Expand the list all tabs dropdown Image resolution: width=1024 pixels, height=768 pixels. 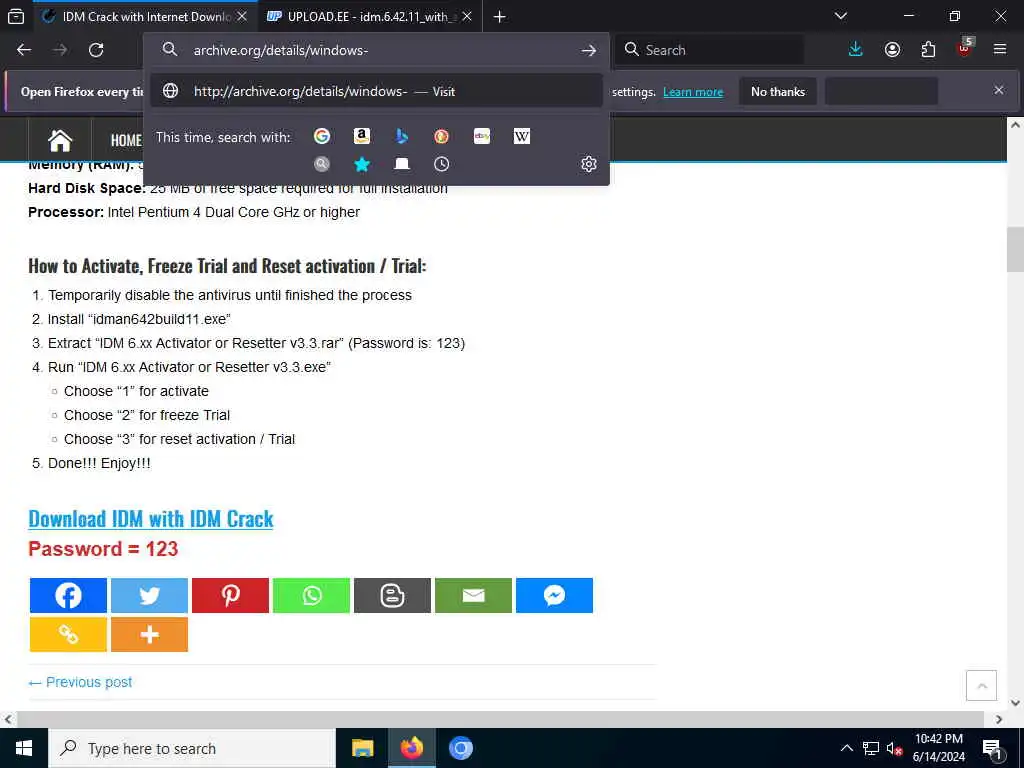pos(841,16)
